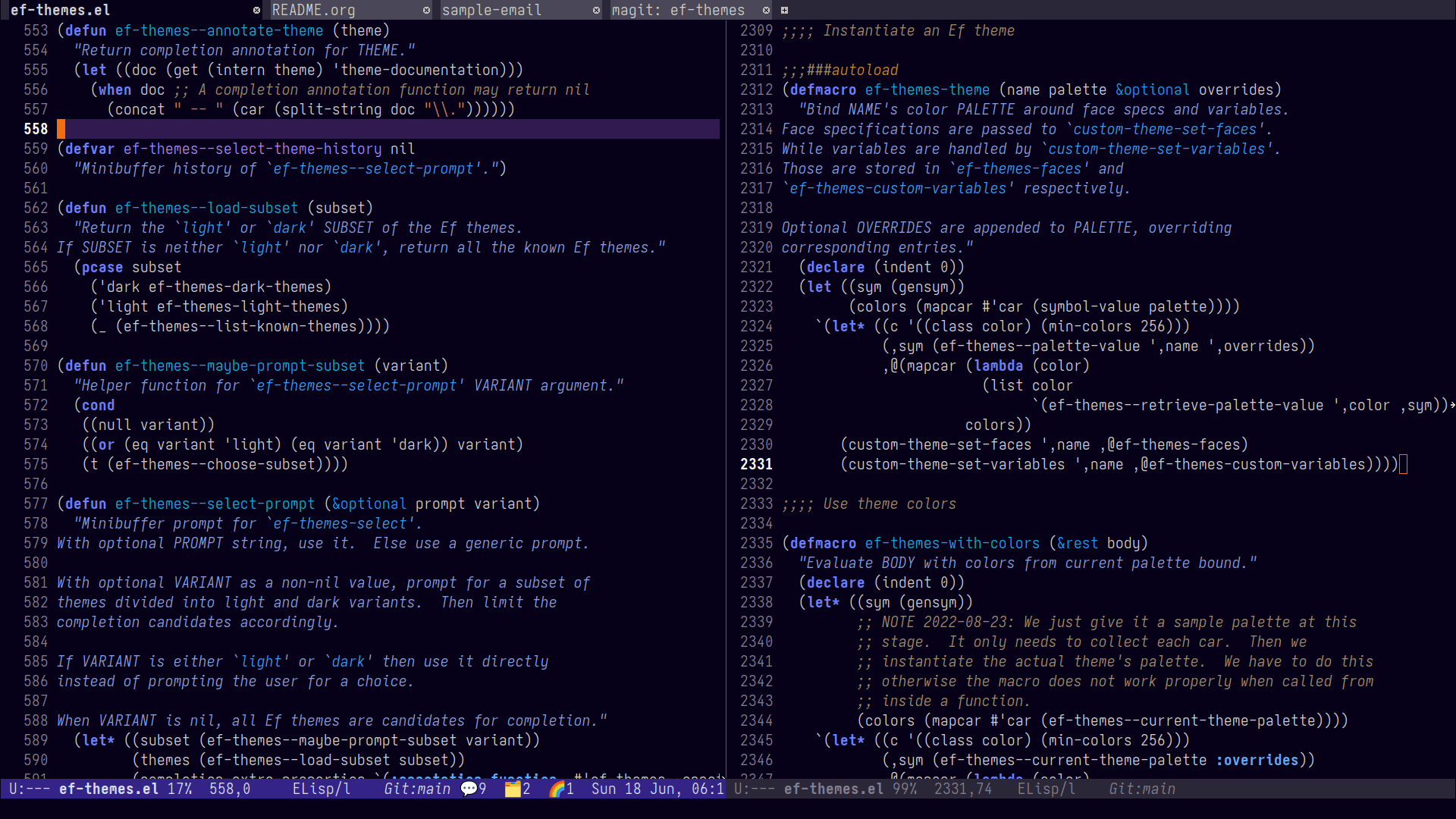Click the 99% position indicator

click(905, 789)
